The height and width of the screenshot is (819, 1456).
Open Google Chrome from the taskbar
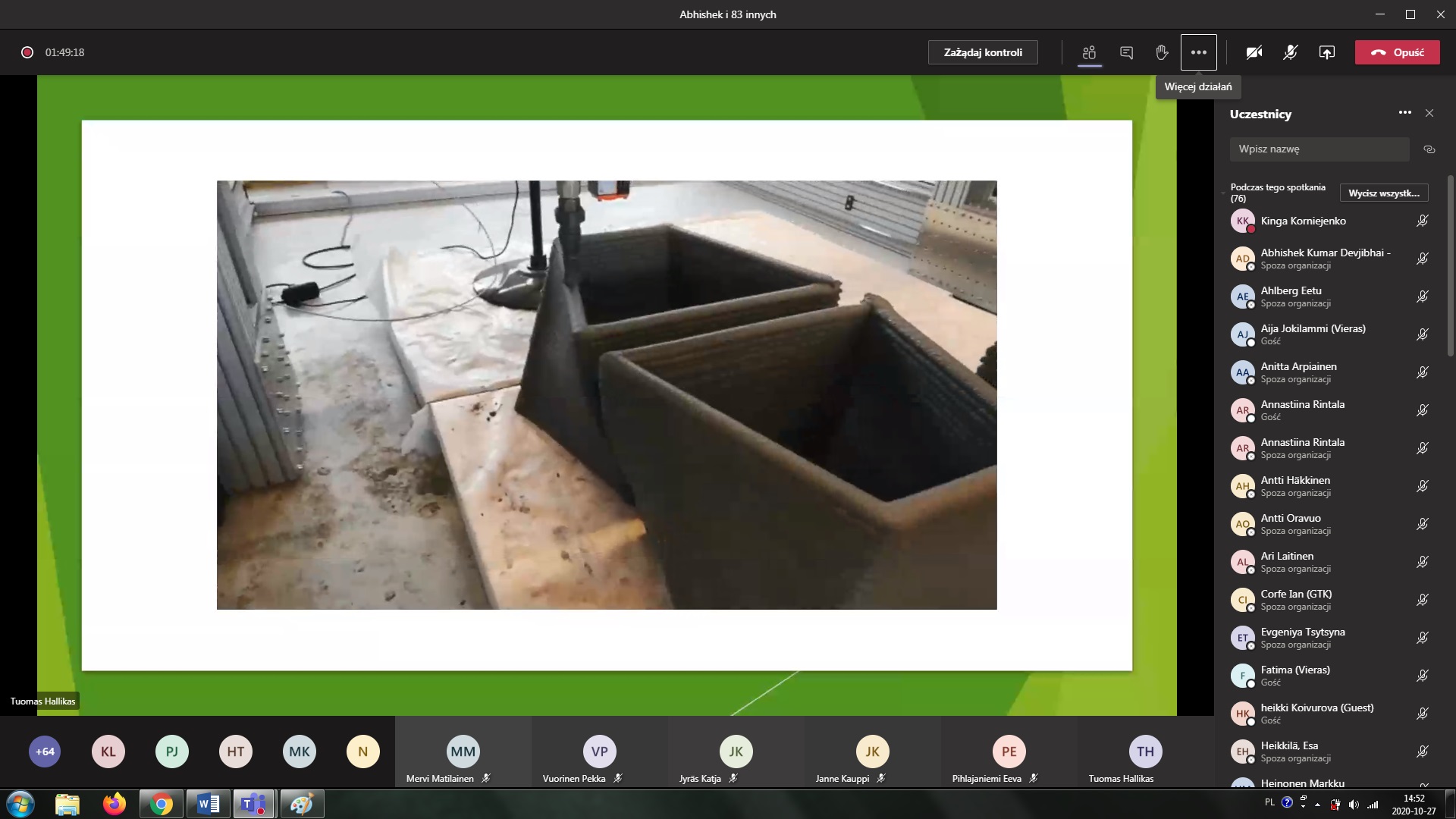tap(161, 804)
